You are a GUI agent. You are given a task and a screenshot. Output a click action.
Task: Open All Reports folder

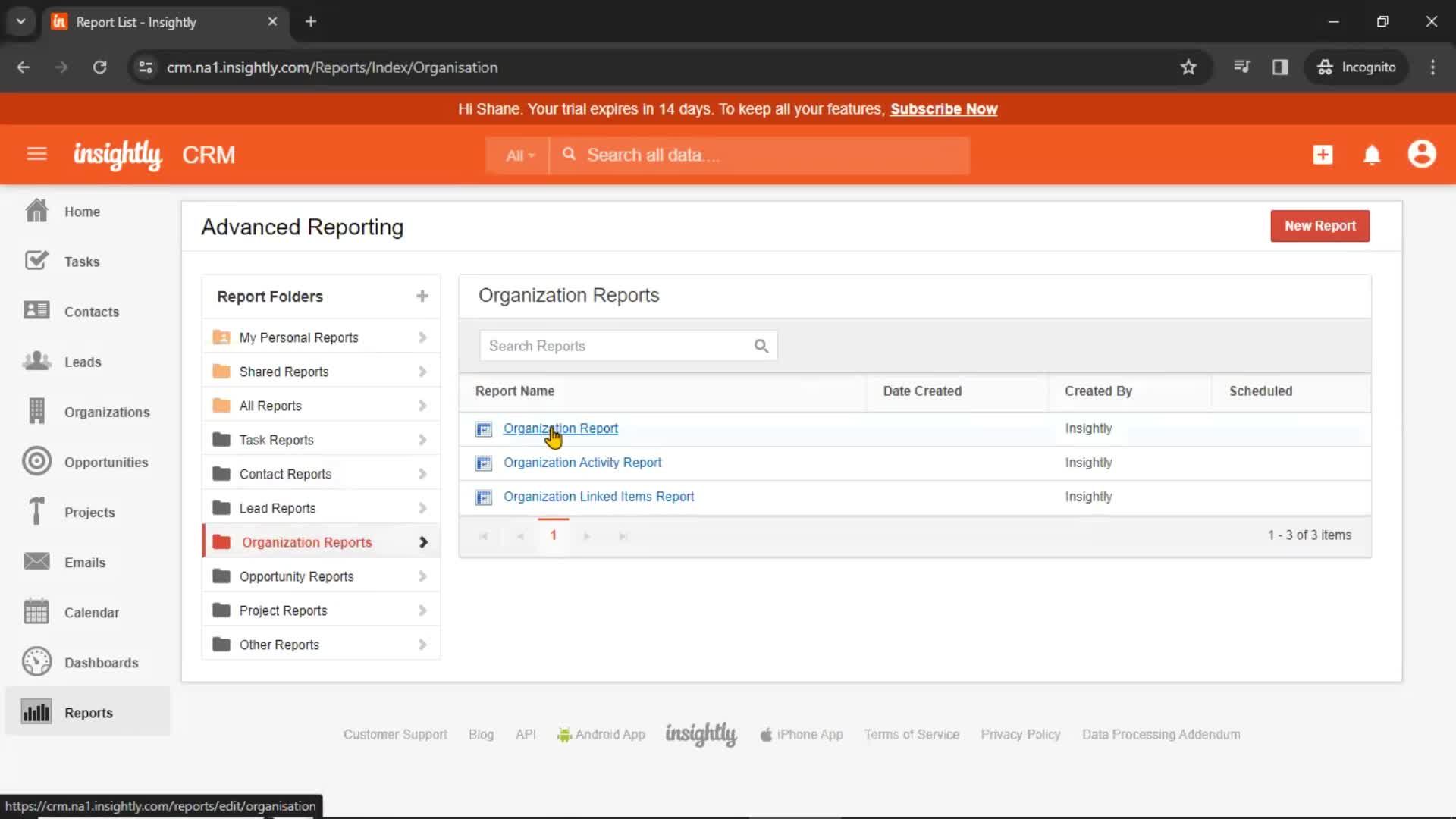pos(321,406)
